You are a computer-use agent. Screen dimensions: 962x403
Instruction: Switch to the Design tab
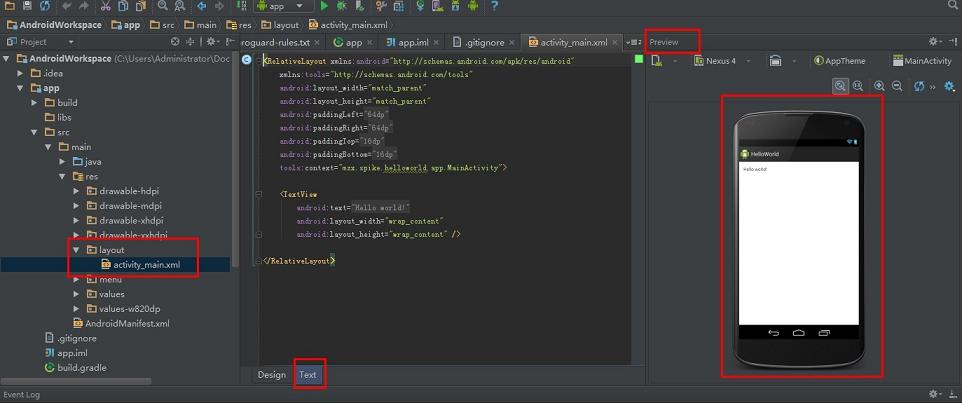pos(271,375)
